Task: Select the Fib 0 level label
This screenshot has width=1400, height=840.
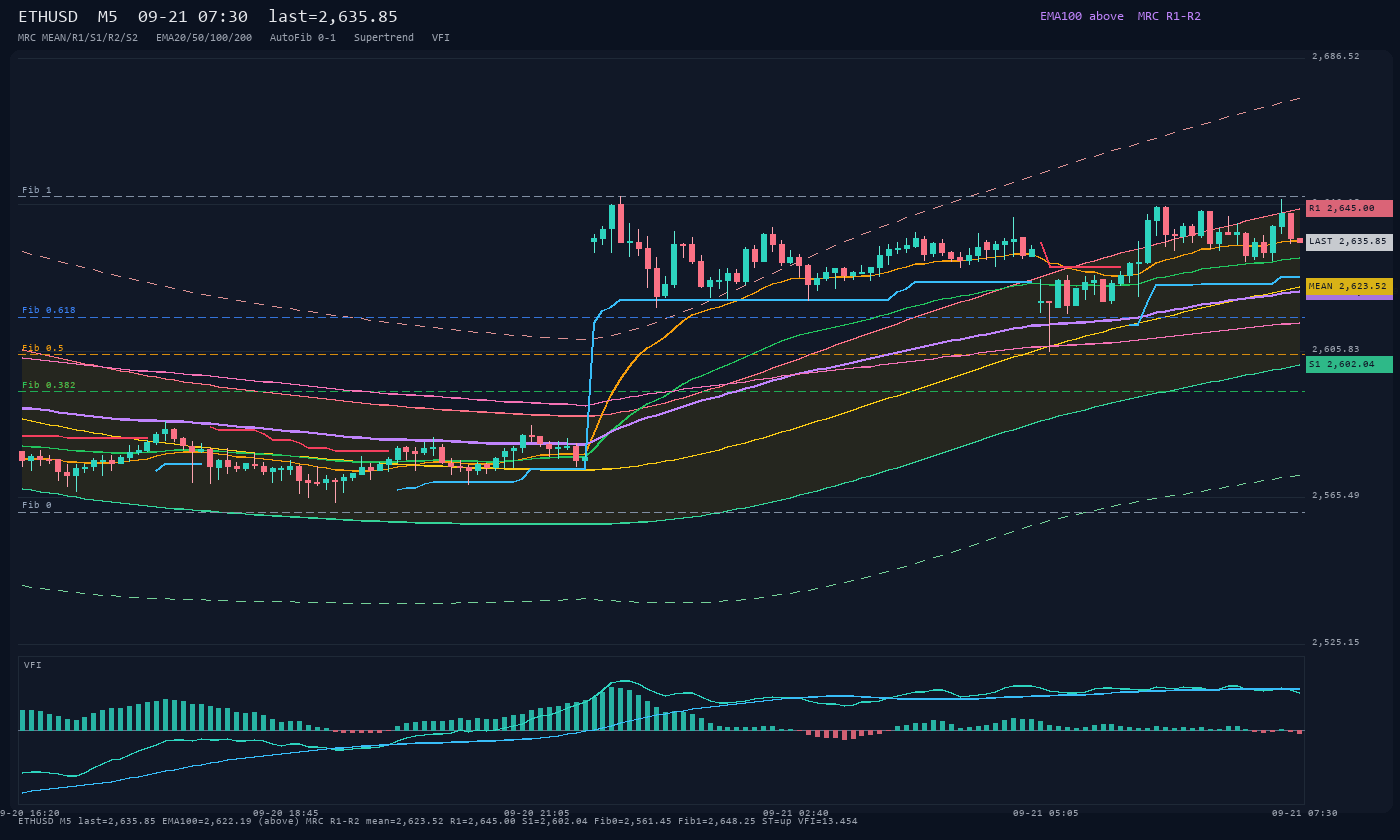Action: (x=37, y=505)
